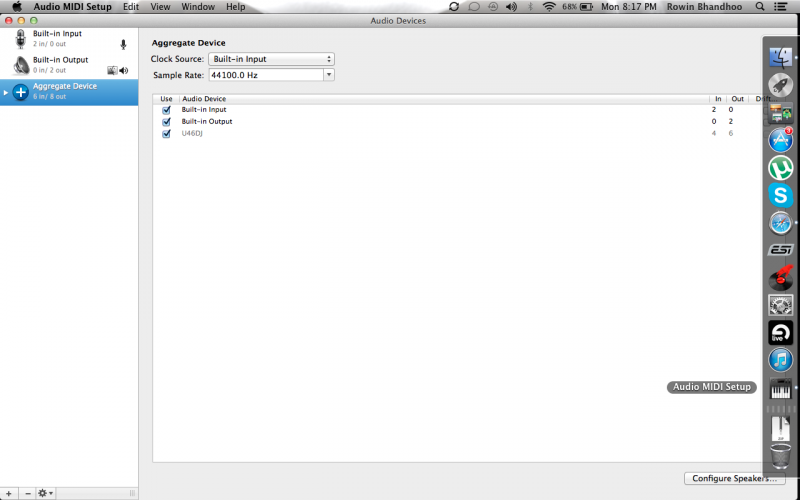The height and width of the screenshot is (500, 800).
Task: Click the Audio Device column header
Action: 204,99
